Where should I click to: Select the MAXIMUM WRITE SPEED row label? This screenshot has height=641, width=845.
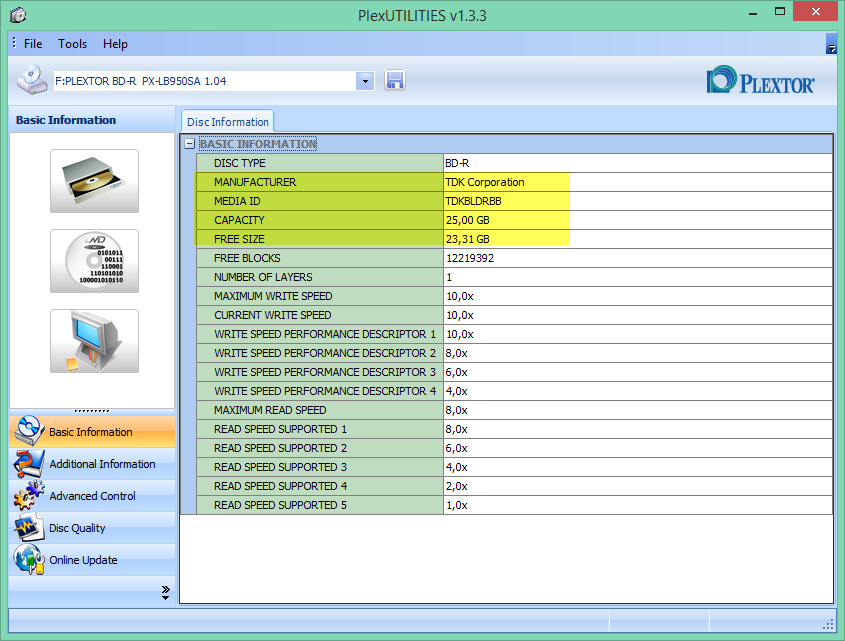(x=273, y=296)
